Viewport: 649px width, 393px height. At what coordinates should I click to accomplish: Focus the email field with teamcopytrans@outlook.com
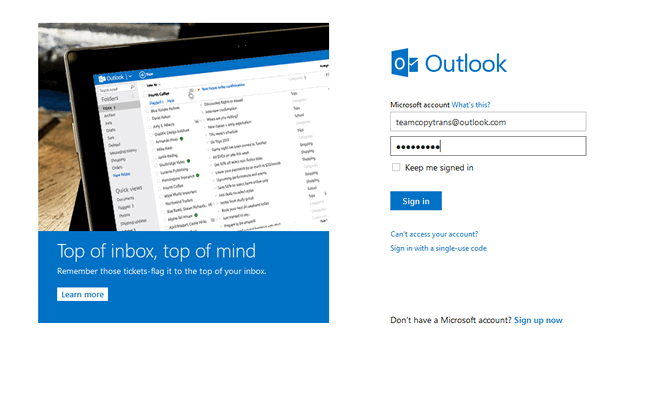point(488,122)
